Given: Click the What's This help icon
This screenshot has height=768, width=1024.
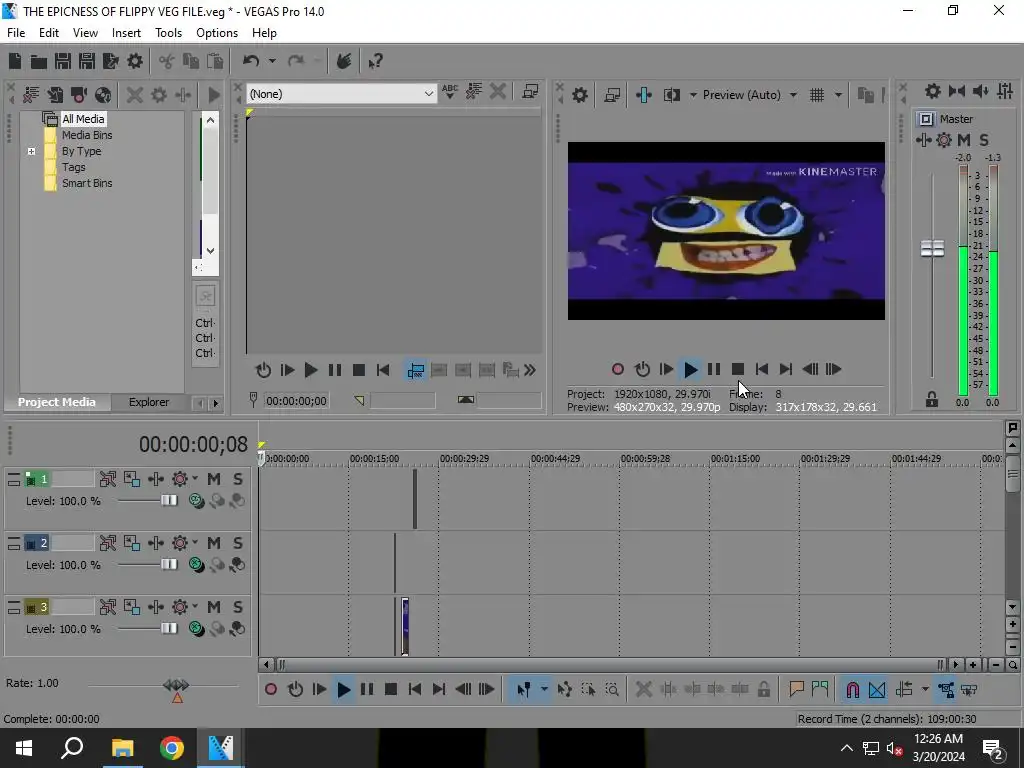Looking at the screenshot, I should click(x=375, y=61).
